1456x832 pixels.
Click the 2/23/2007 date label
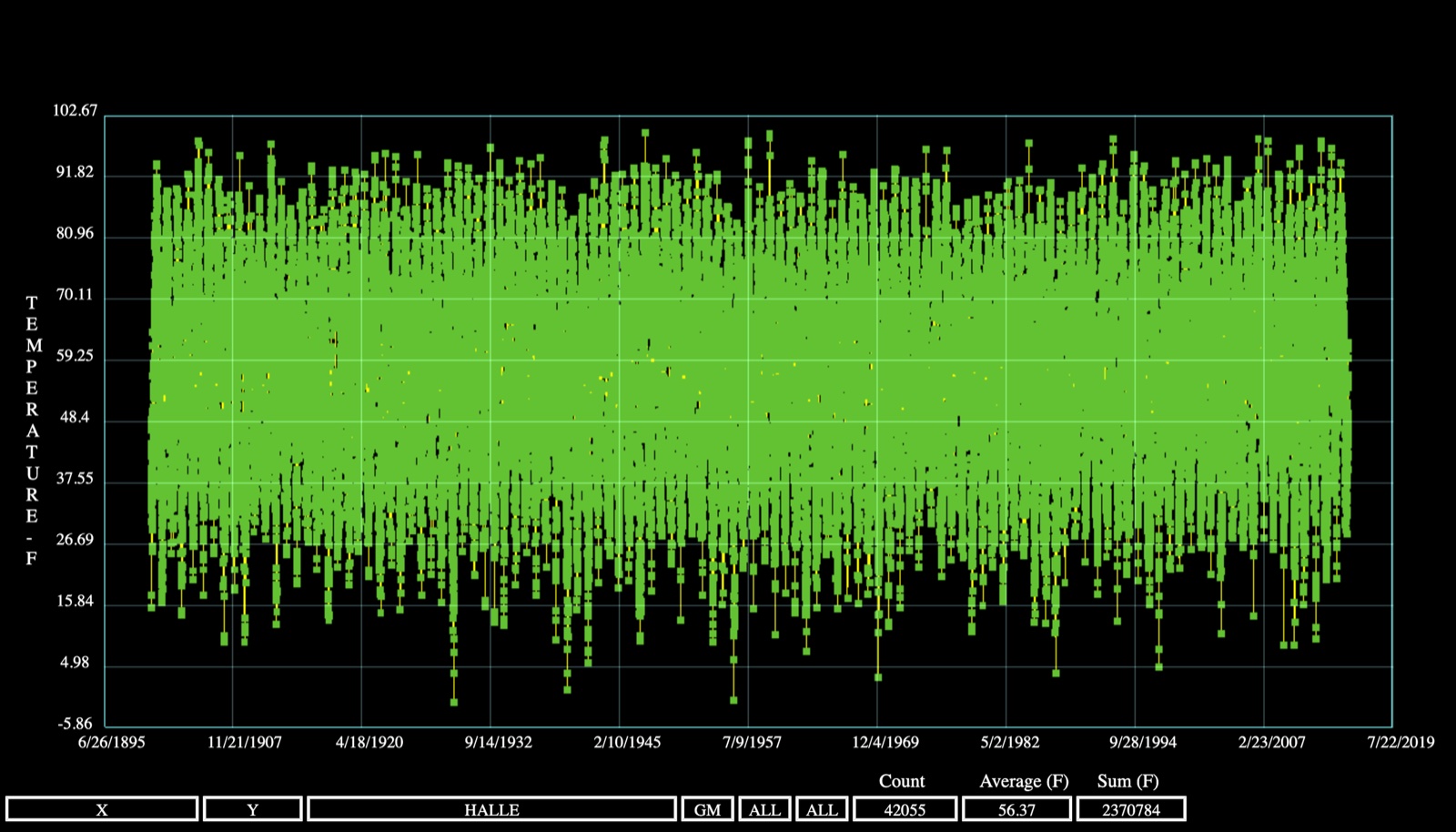point(1272,742)
